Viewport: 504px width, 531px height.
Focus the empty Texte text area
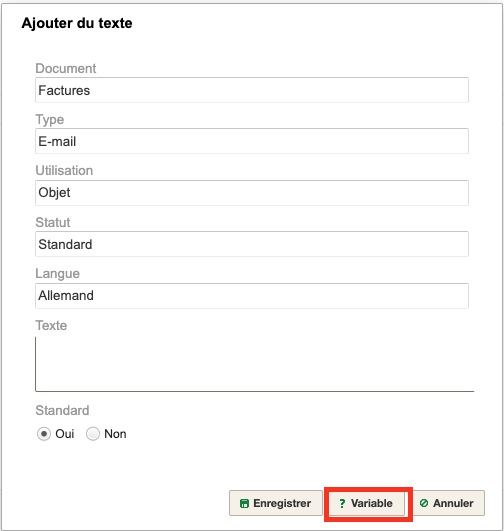click(x=254, y=364)
